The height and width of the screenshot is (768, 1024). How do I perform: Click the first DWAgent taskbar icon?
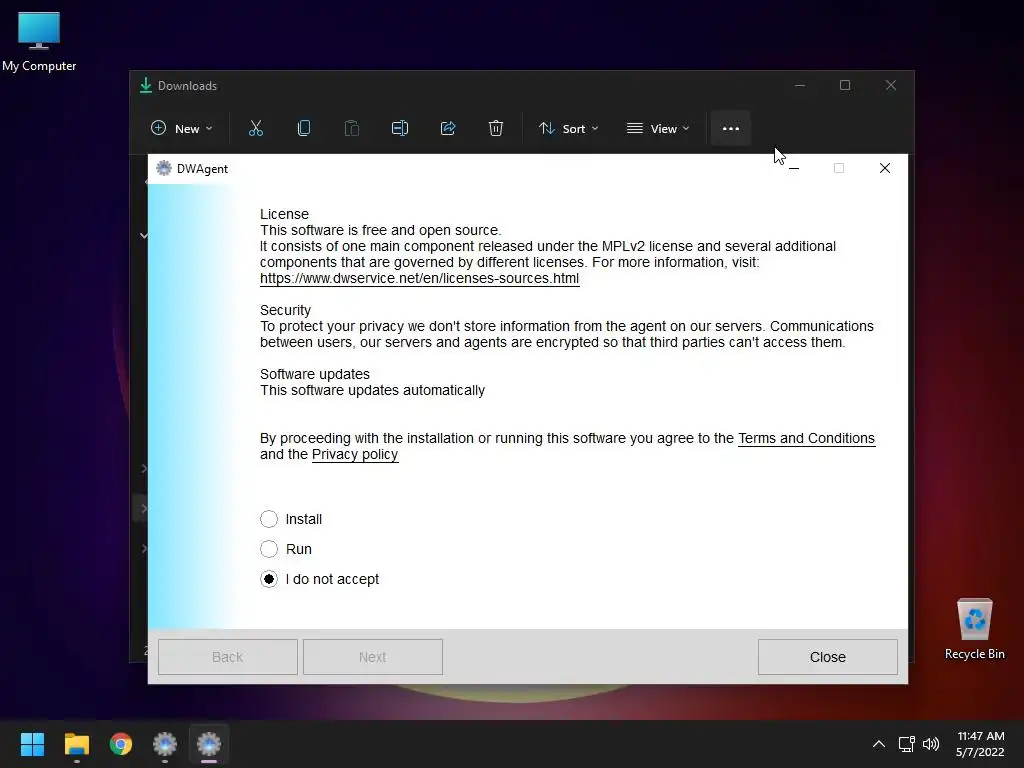point(165,744)
